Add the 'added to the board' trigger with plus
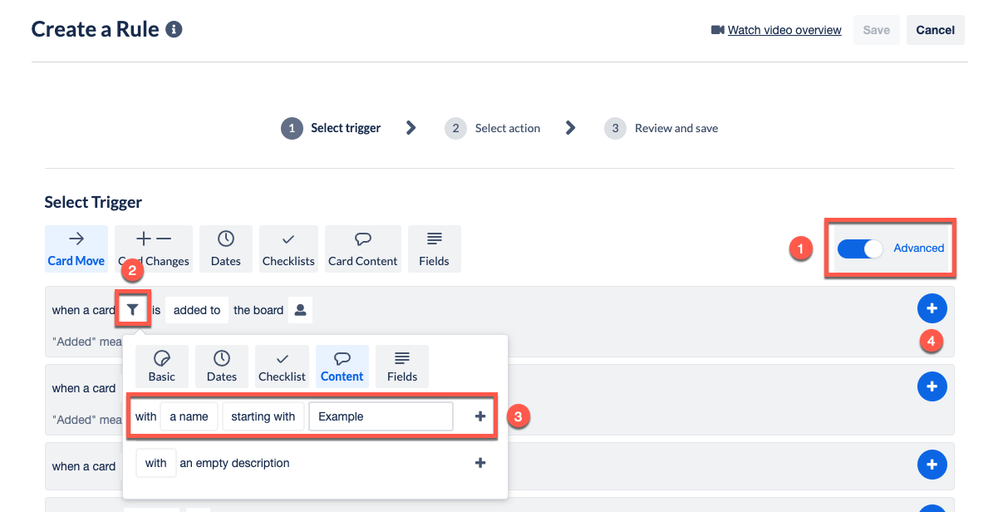The height and width of the screenshot is (512, 998). click(x=932, y=309)
